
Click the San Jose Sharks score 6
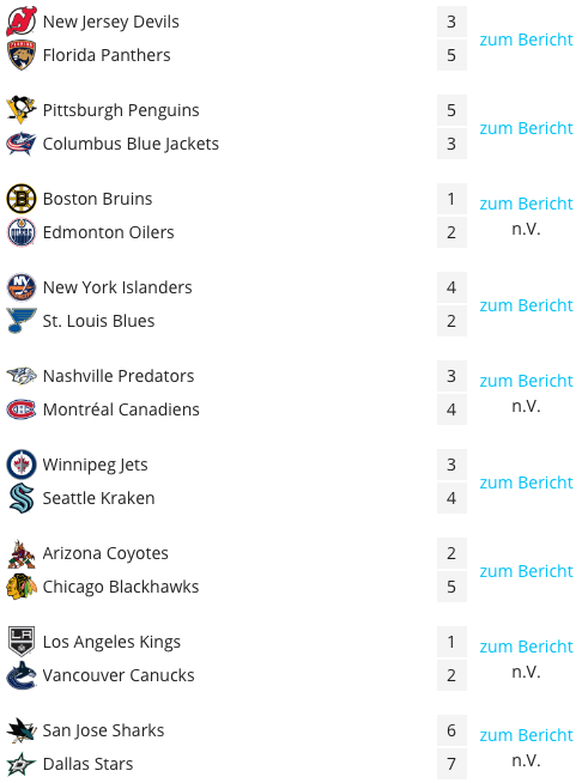(x=452, y=730)
